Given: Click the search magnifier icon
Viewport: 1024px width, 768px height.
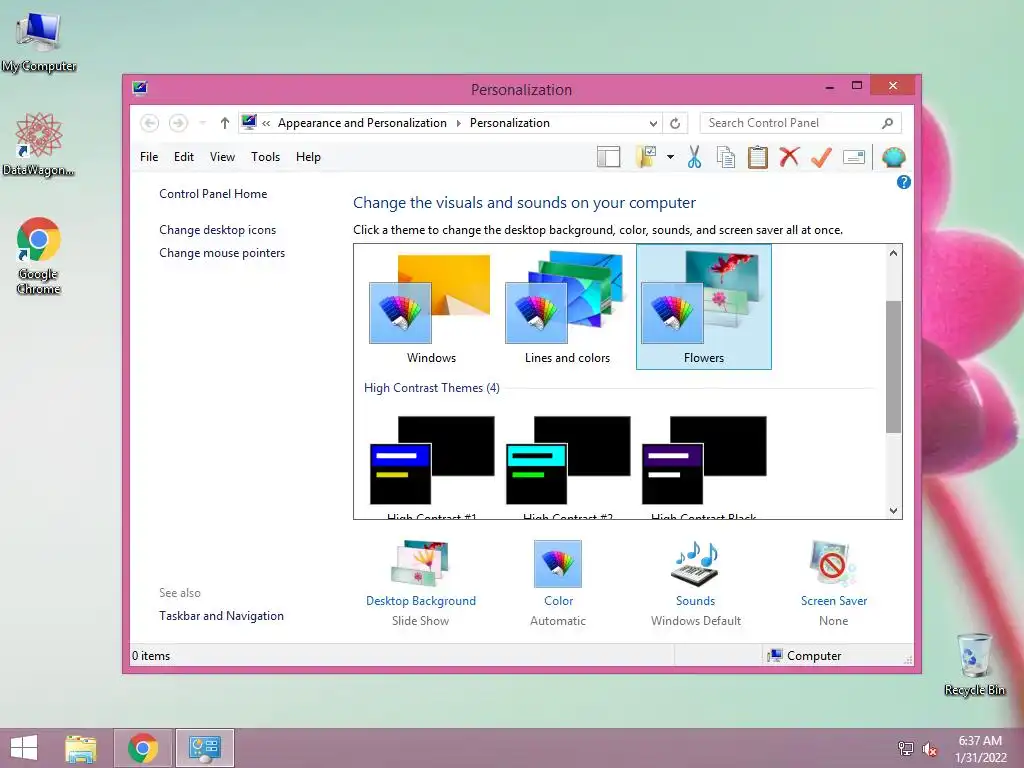Looking at the screenshot, I should (887, 123).
